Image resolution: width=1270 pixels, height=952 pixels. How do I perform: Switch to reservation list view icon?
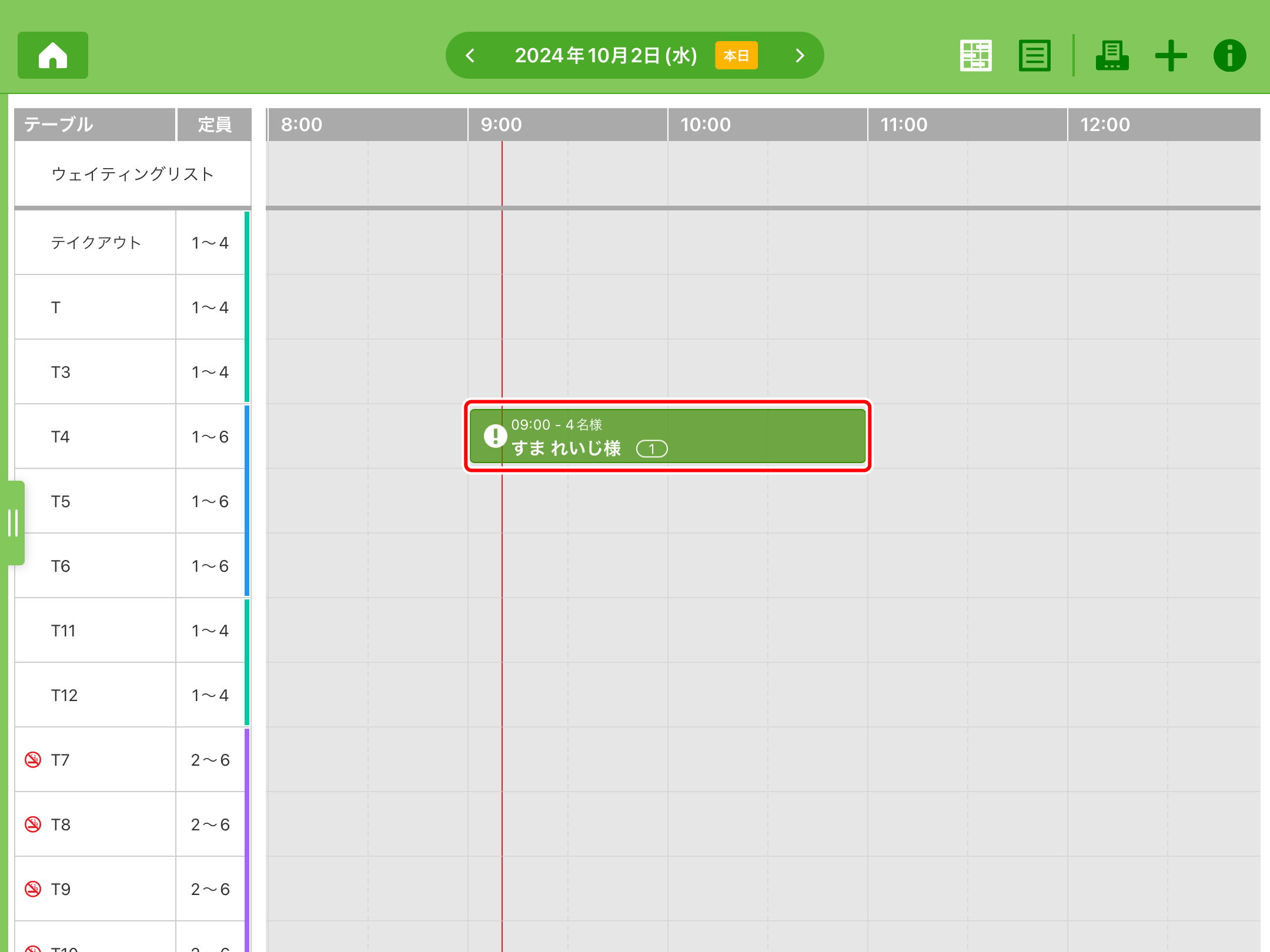(1034, 56)
